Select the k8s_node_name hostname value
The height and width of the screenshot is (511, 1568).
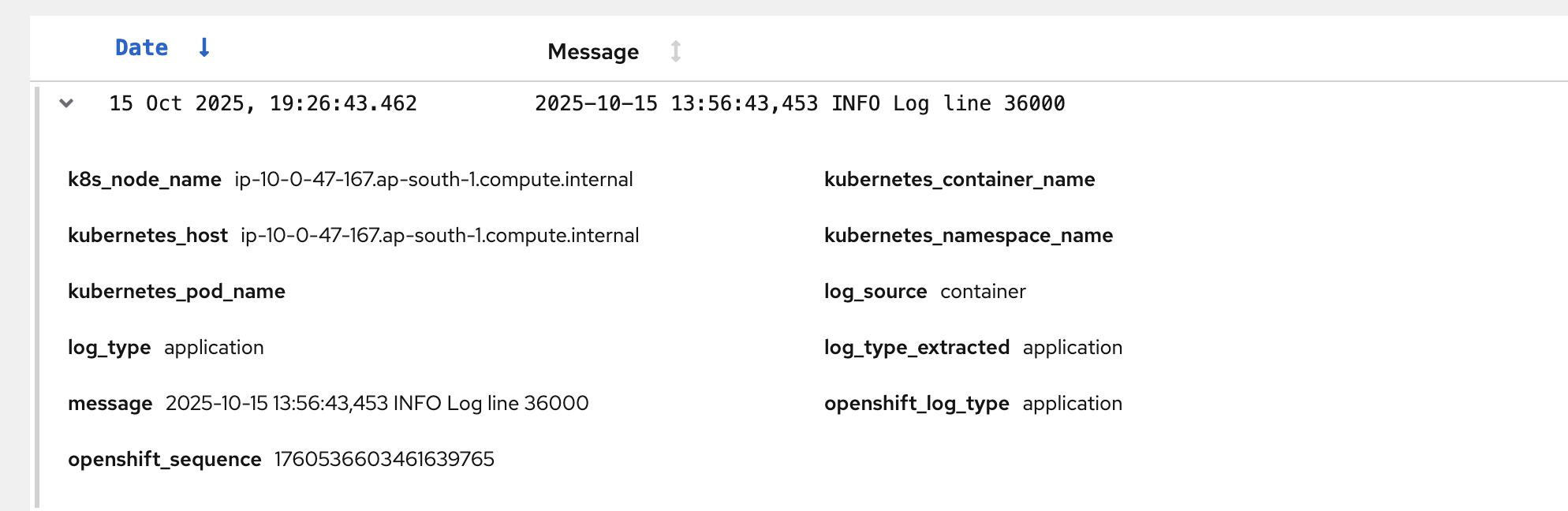pyautogui.click(x=433, y=180)
